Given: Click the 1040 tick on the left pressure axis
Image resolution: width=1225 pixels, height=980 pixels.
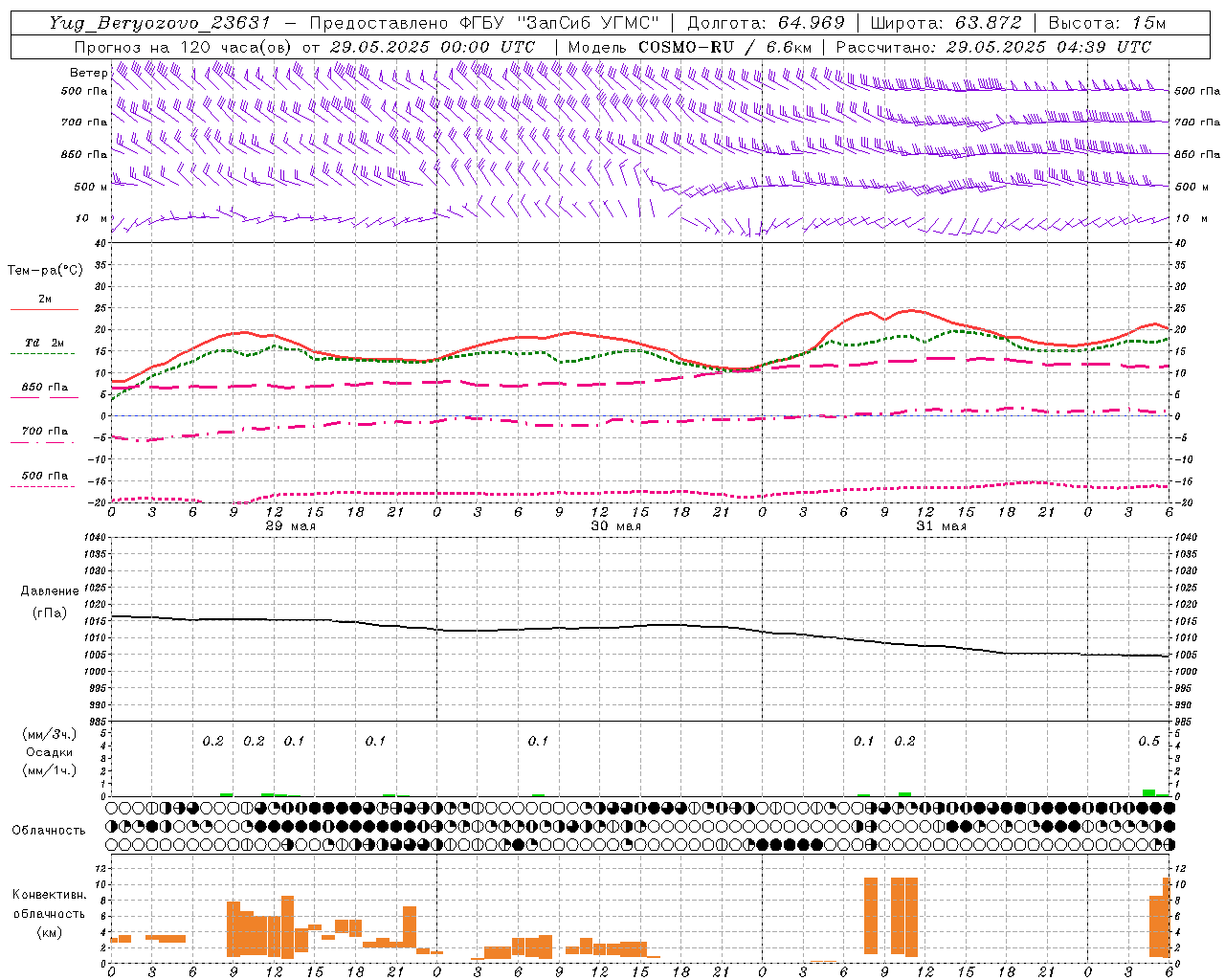Looking at the screenshot, I should (94, 537).
